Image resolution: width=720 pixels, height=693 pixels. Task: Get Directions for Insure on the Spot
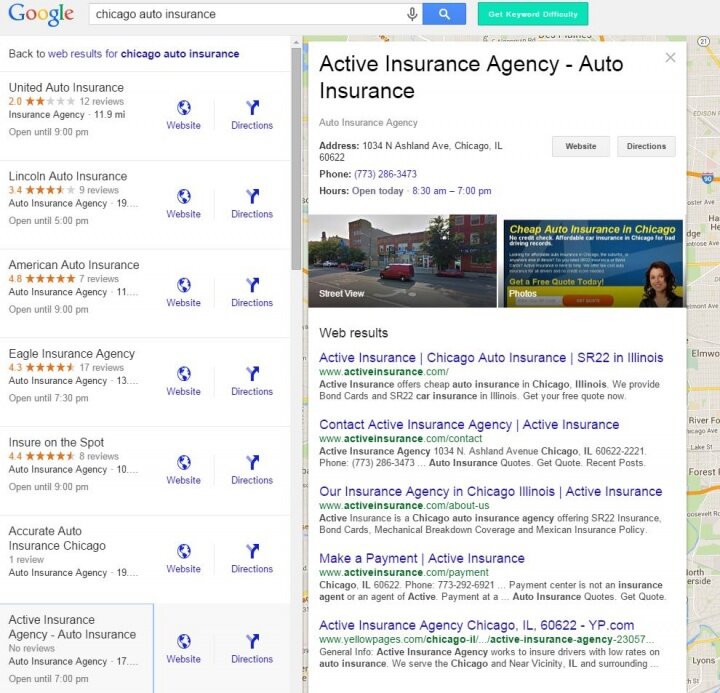[x=252, y=469]
